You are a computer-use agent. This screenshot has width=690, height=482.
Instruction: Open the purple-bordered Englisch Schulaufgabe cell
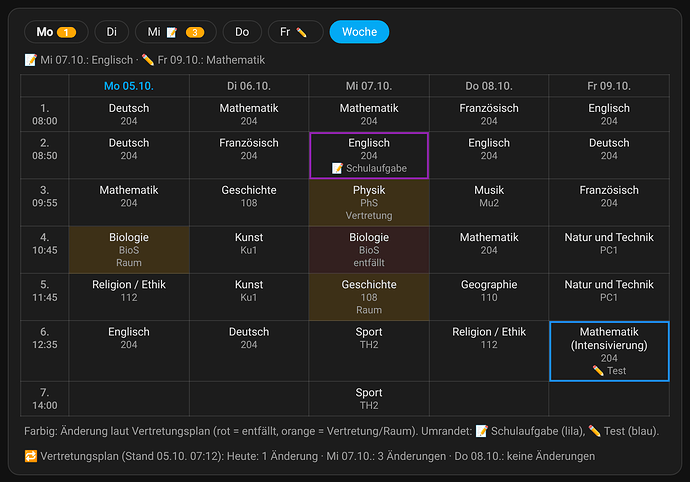click(369, 155)
